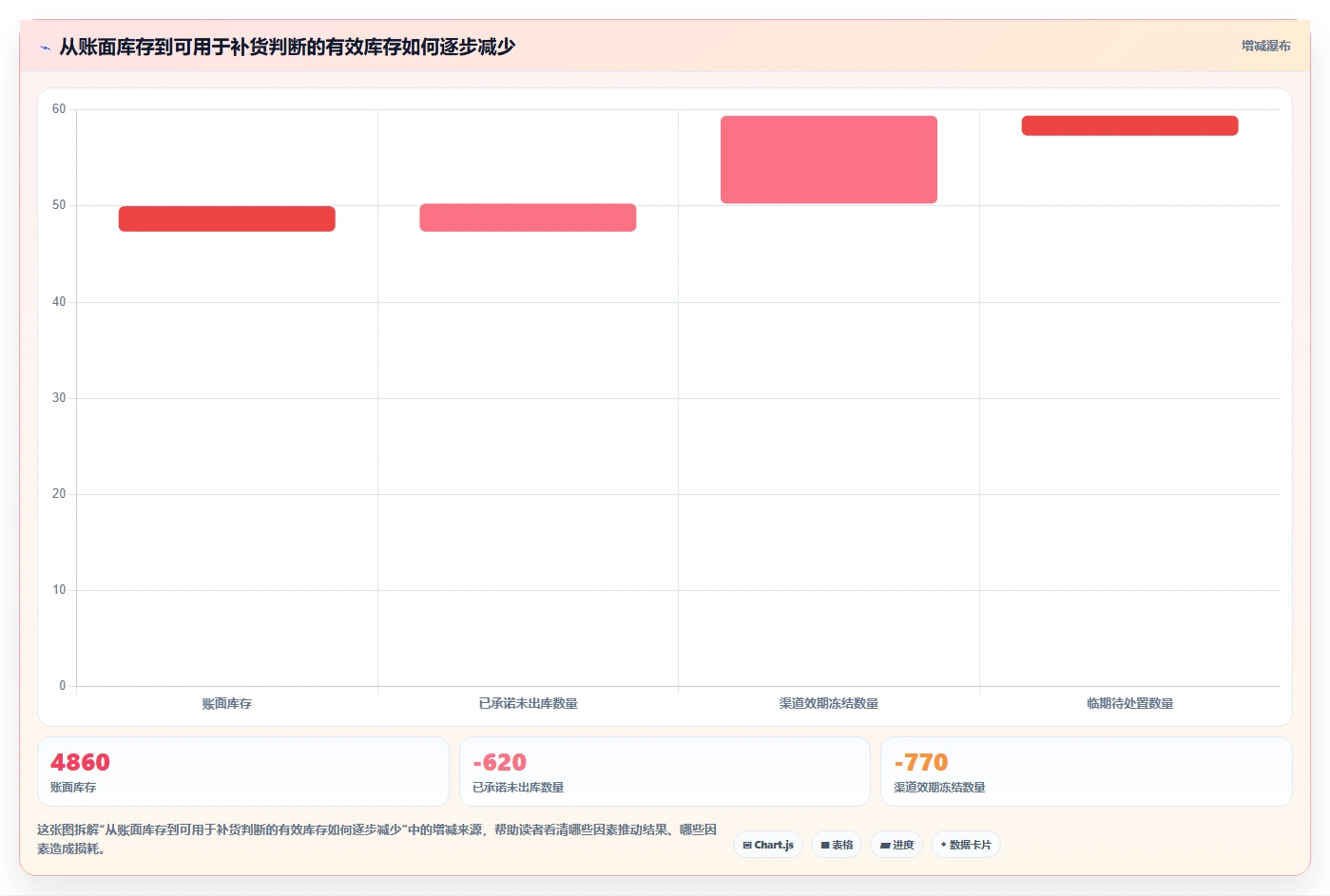Click the 进度 tag pill
1330x896 pixels.
coord(896,845)
